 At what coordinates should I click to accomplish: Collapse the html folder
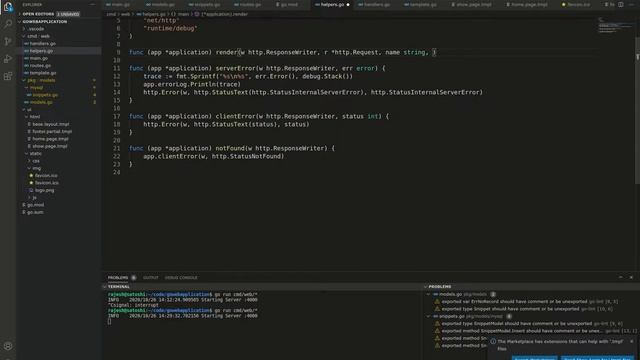(27, 117)
